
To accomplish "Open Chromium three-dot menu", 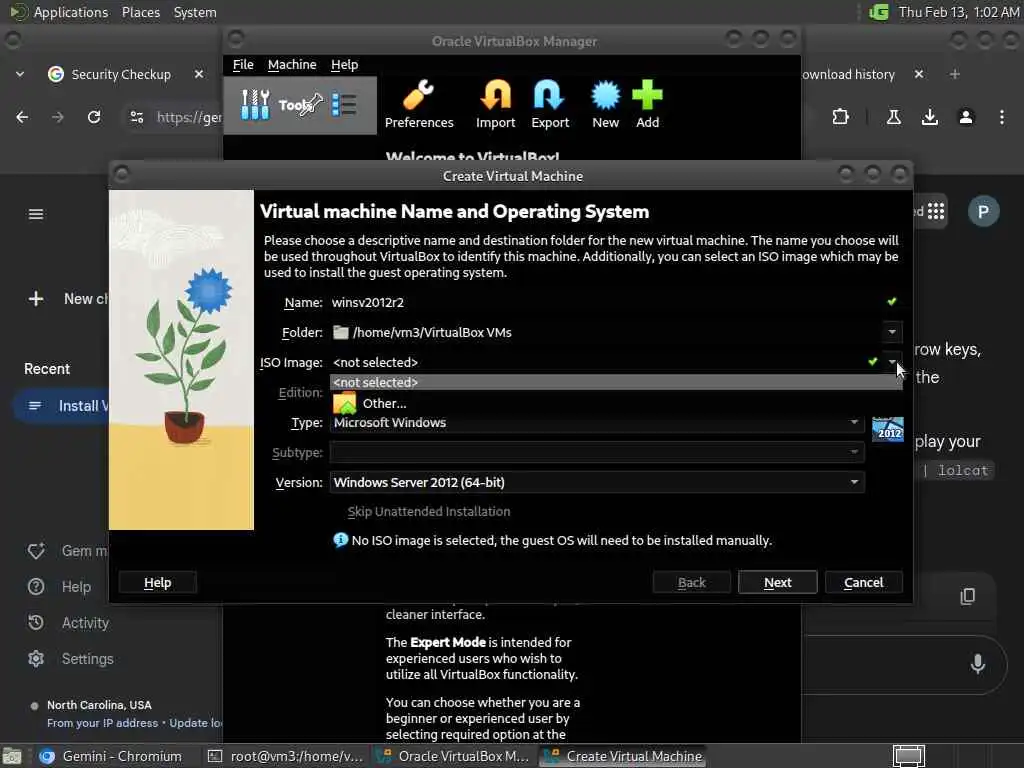I will pyautogui.click(x=1002, y=117).
